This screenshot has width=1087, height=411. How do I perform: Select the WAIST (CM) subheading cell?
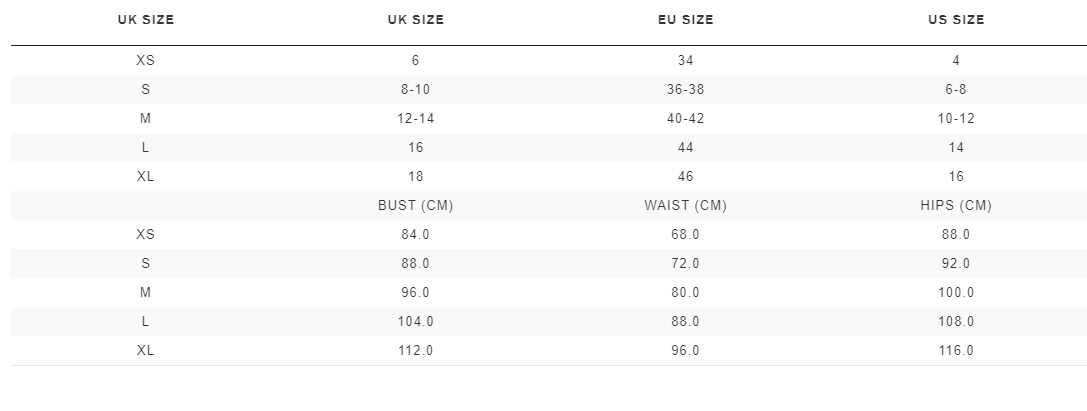(686, 206)
